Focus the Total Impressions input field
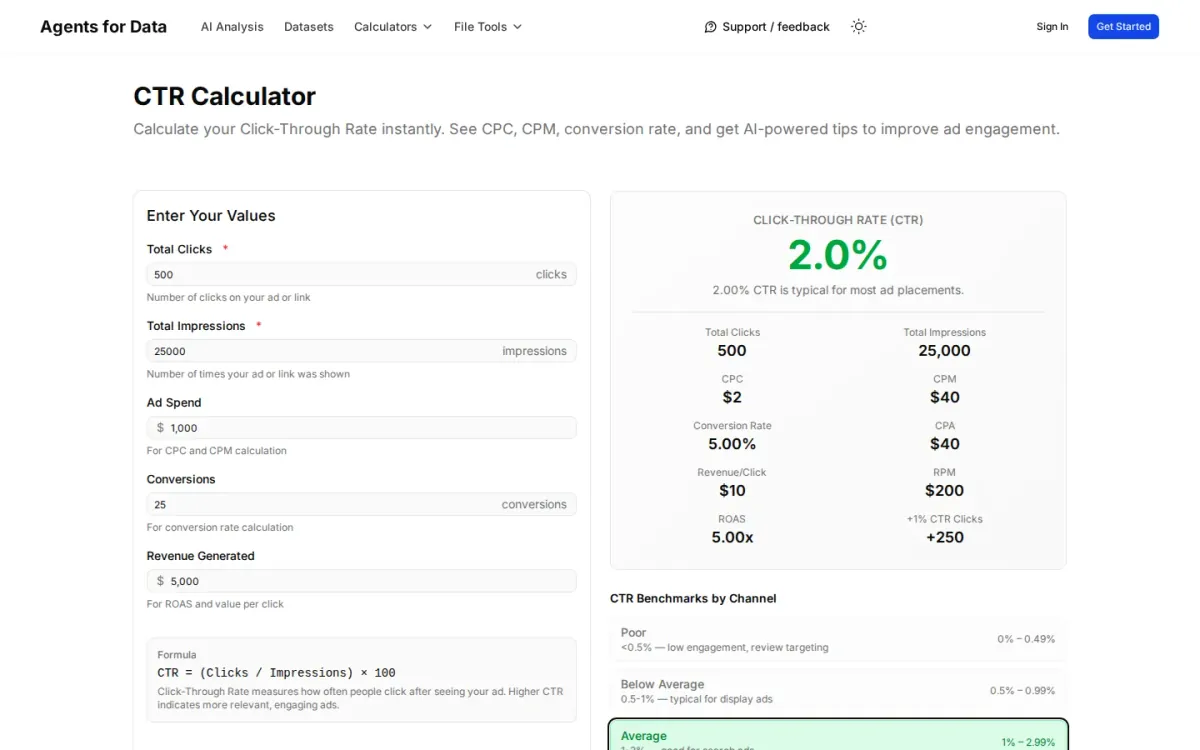The height and width of the screenshot is (750, 1200). [361, 351]
